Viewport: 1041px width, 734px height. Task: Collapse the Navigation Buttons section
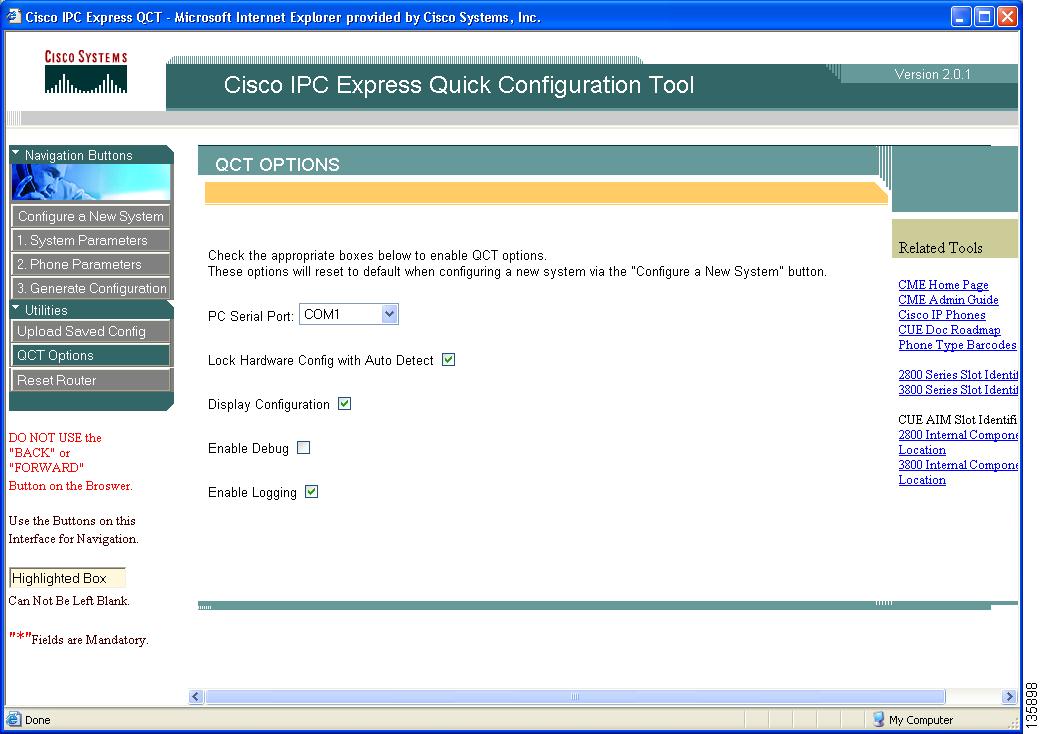pyautogui.click(x=14, y=155)
